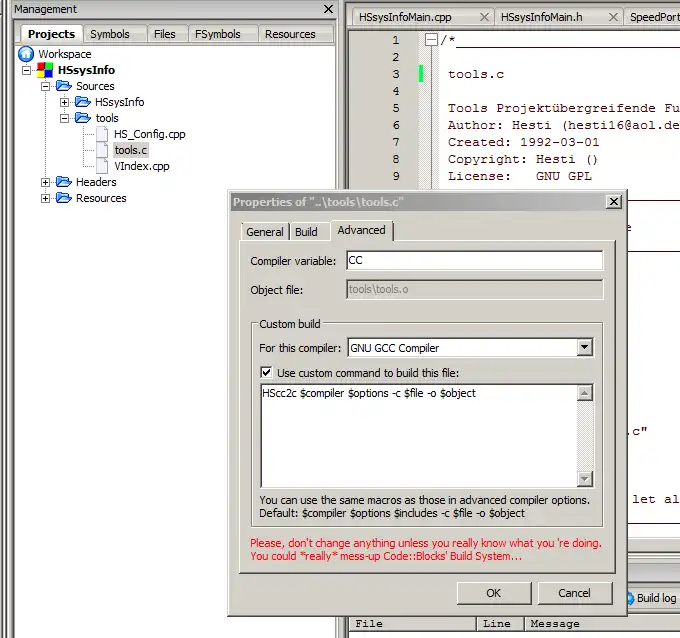The image size is (680, 638).
Task: Expand the HSsysInfo subfolder node
Action: pos(64,102)
